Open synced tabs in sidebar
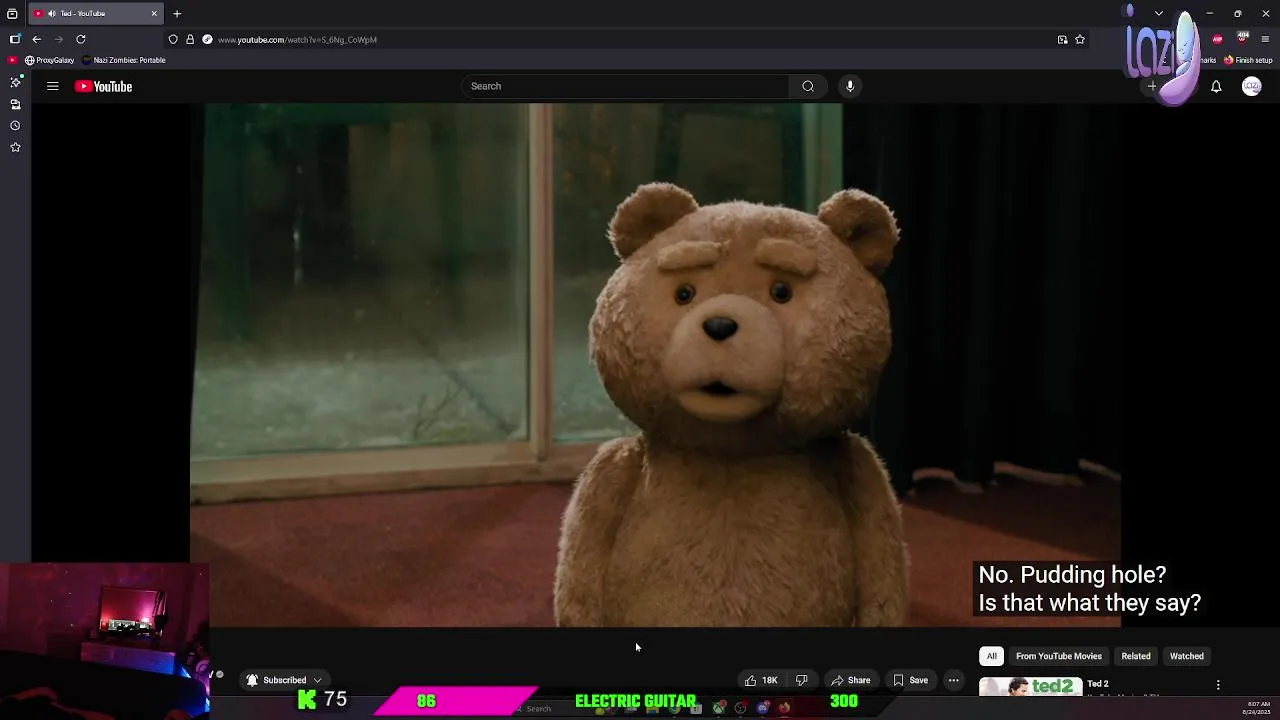Screen dimensions: 1280x720 coord(15,104)
